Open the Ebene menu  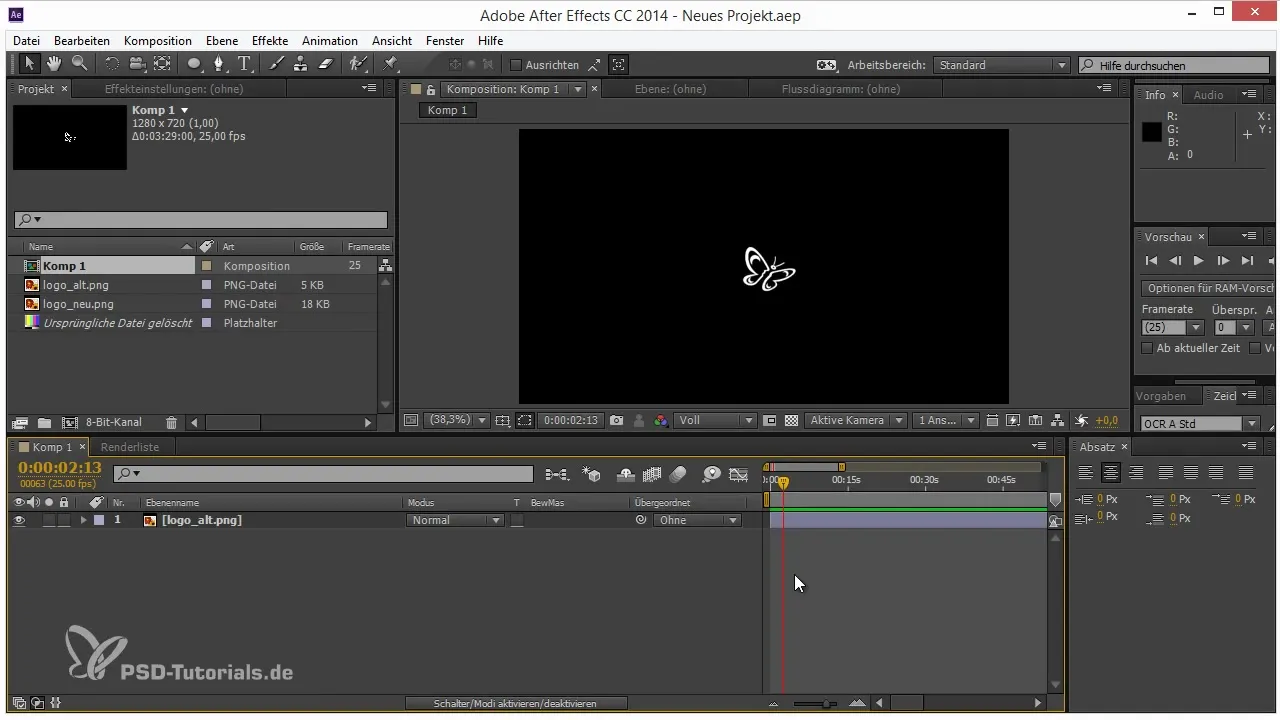222,41
